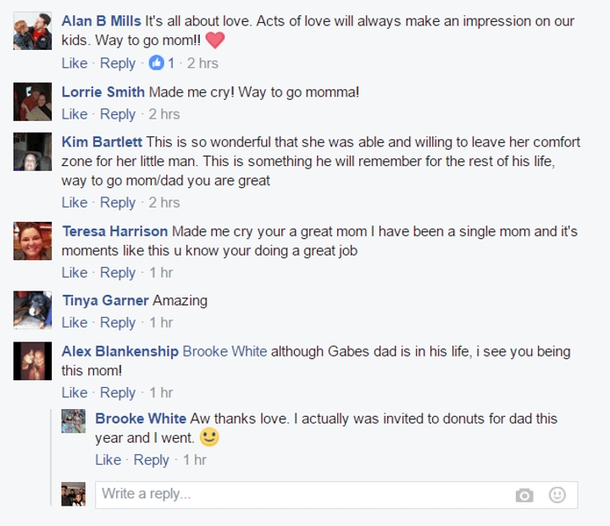Like Alan B Mills' comment
Image resolution: width=610 pixels, height=526 pixels.
pyautogui.click(x=75, y=63)
